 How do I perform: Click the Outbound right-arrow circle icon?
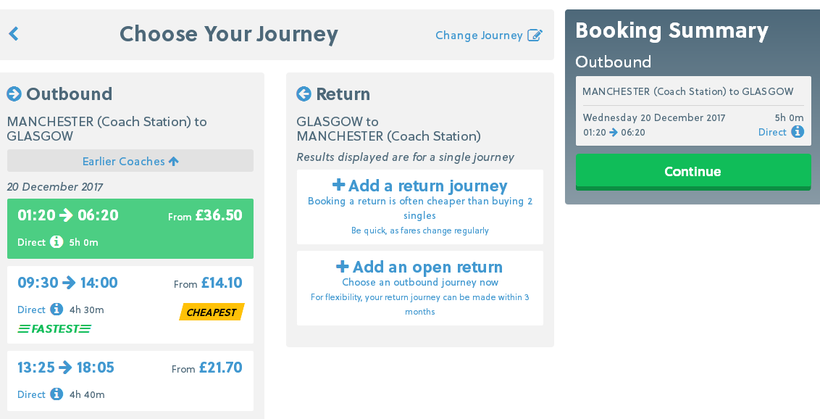tap(14, 94)
